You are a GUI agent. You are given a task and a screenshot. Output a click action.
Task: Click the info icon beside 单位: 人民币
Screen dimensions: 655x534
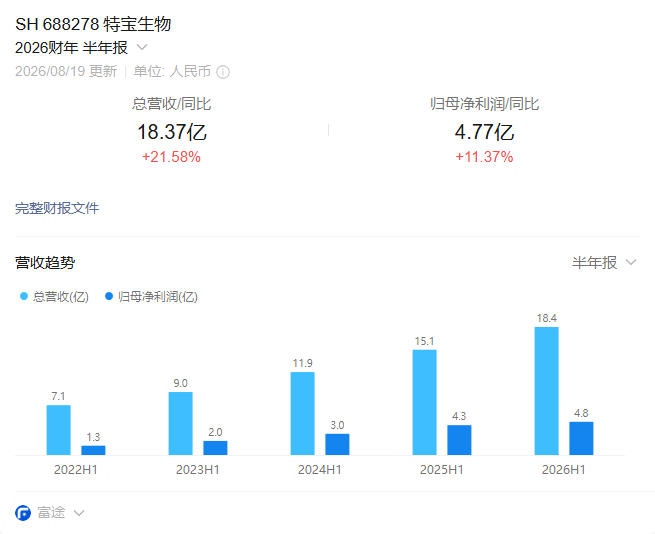click(x=223, y=72)
